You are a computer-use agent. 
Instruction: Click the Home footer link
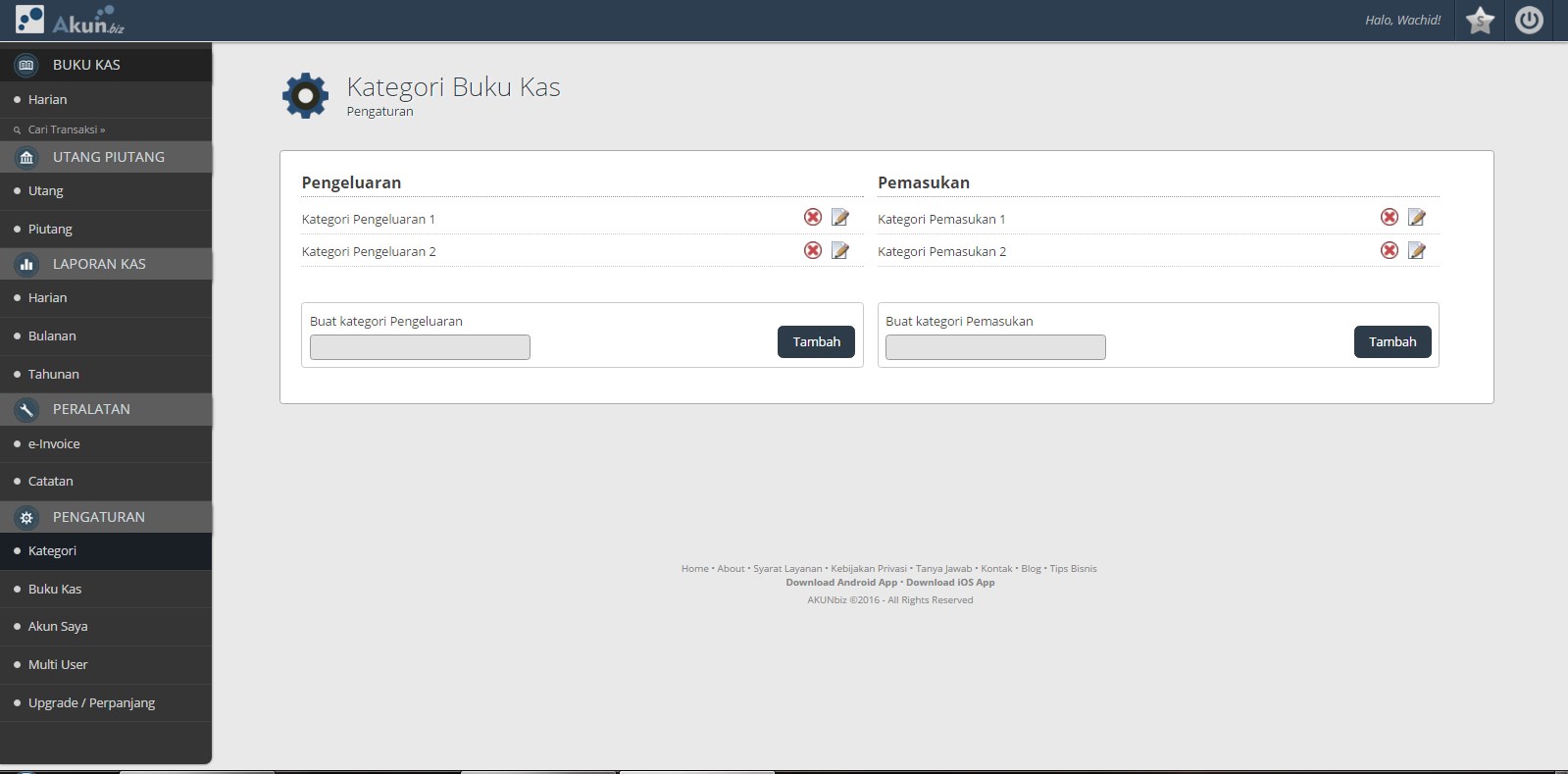coord(695,569)
